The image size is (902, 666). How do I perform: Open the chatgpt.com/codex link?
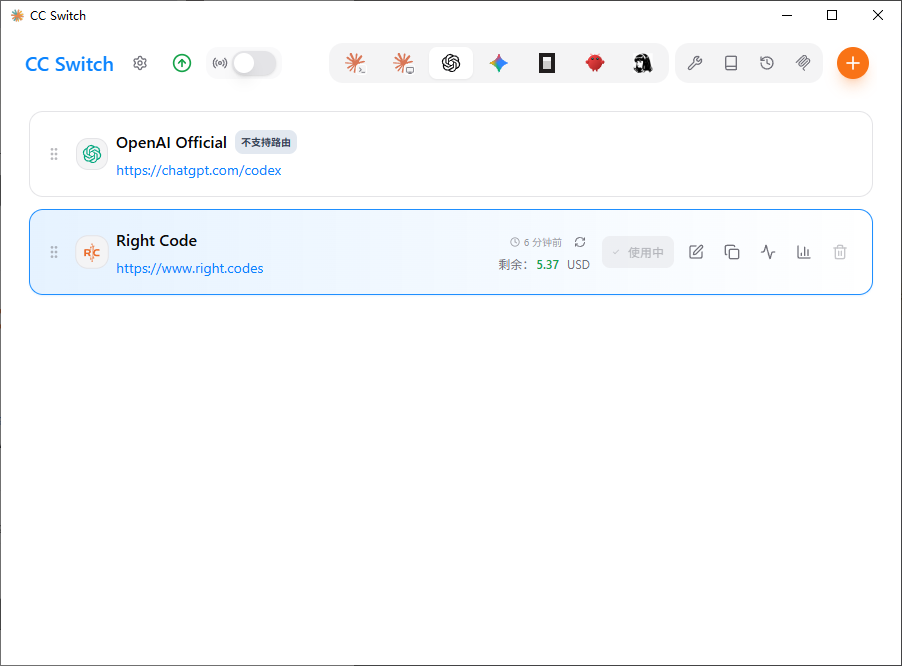[x=198, y=170]
